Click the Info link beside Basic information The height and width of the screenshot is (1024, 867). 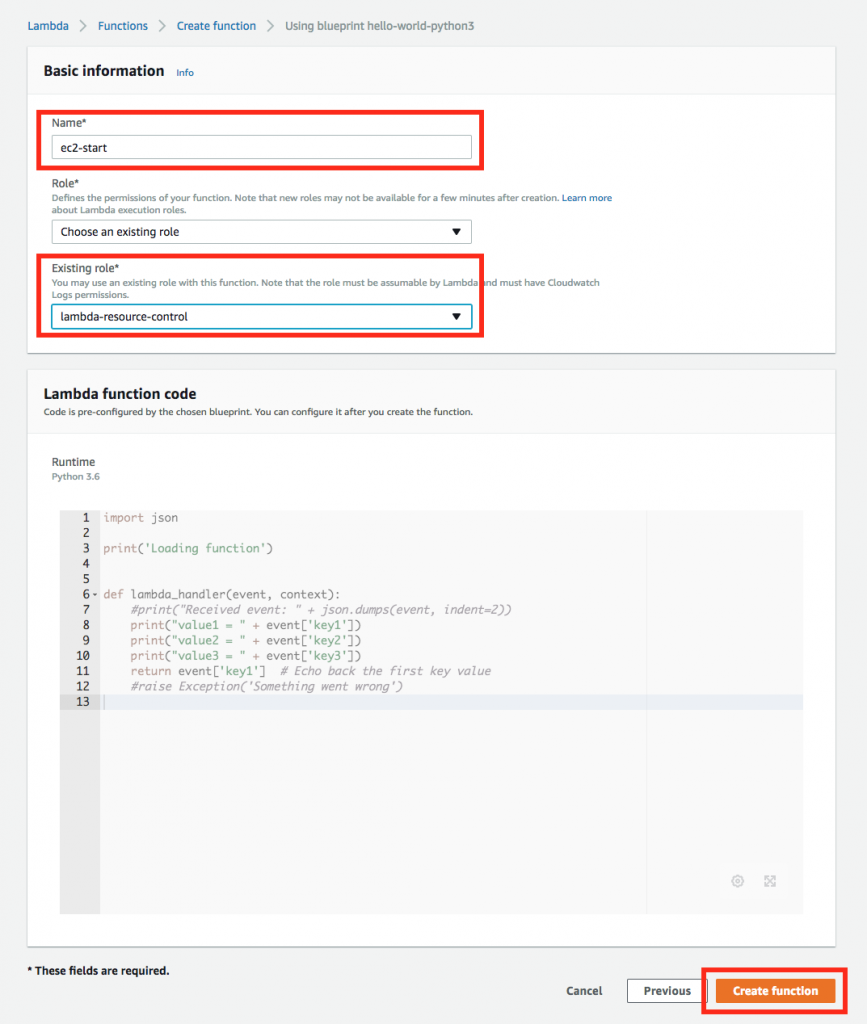click(x=184, y=72)
